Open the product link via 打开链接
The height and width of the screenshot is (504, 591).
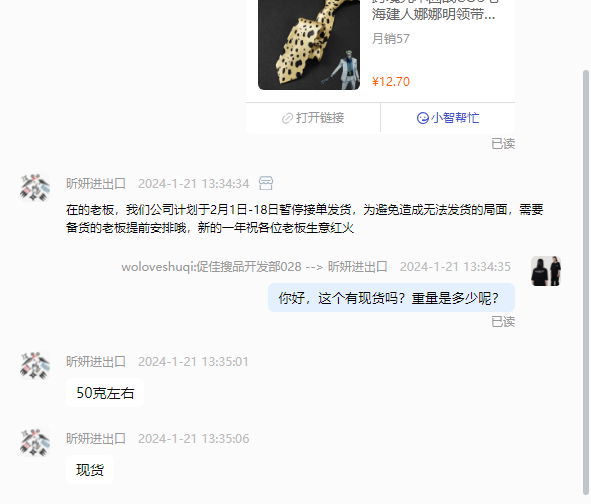tap(313, 118)
